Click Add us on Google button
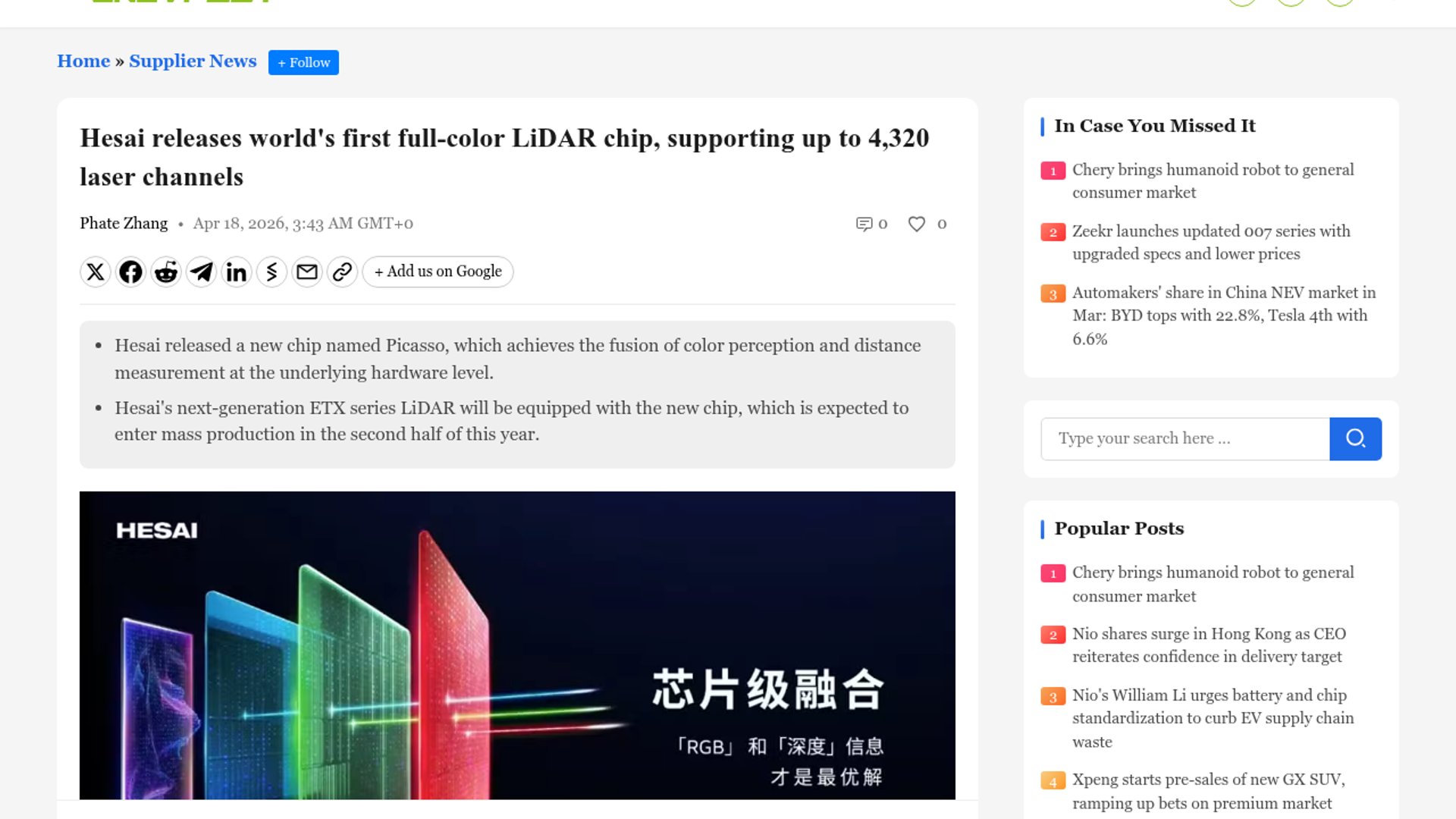Screen dimensions: 1456x819 coord(438,271)
